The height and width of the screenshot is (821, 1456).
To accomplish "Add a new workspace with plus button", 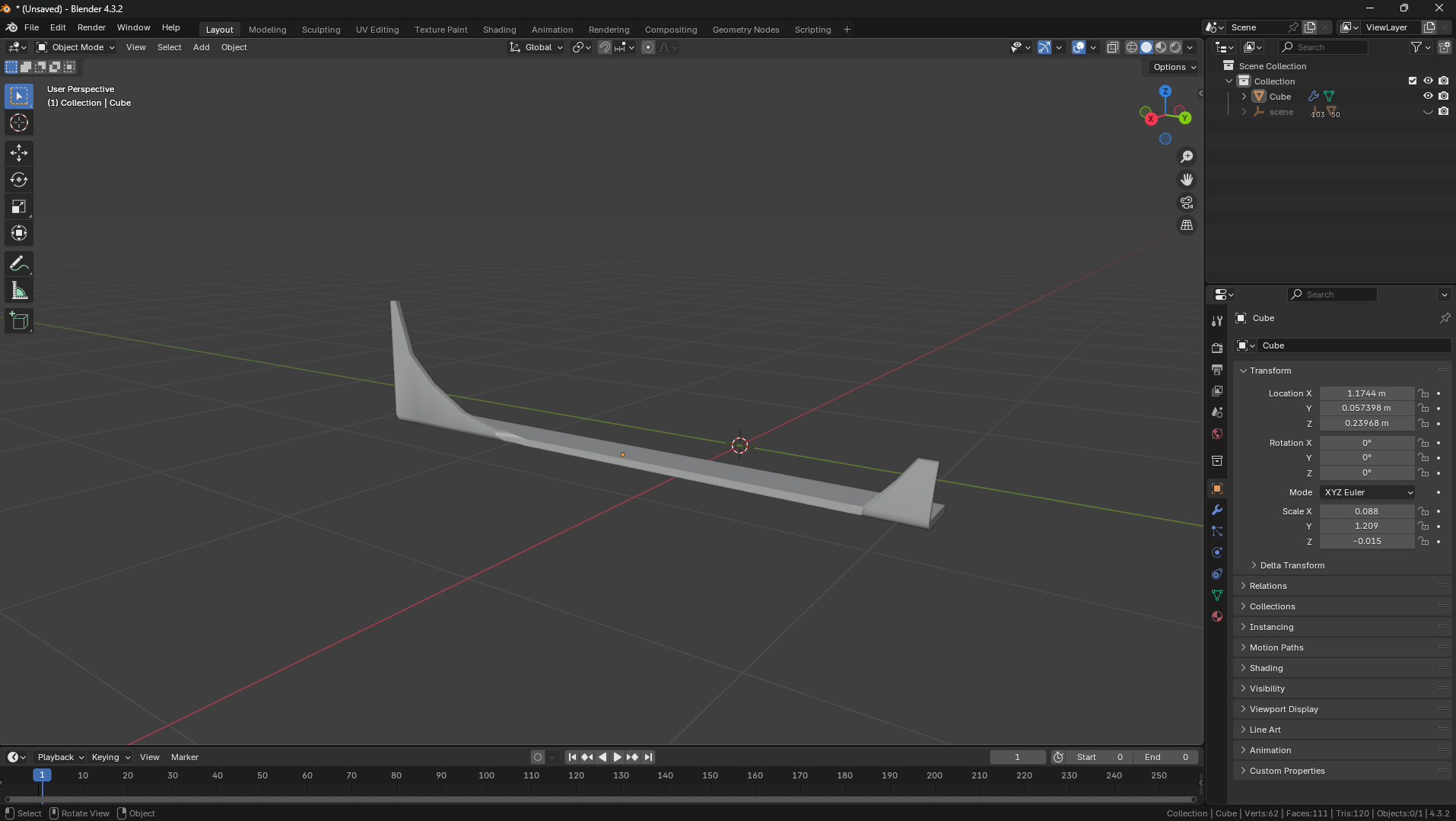I will 847,30.
